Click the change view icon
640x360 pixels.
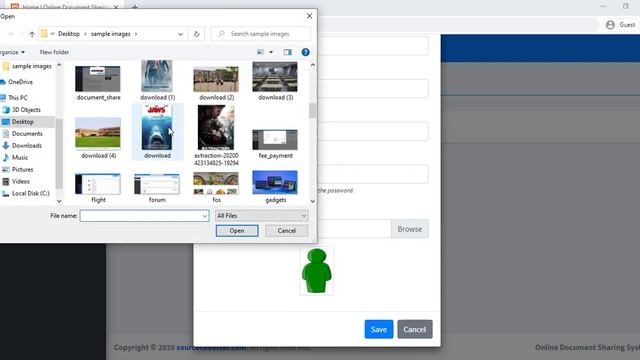260,52
